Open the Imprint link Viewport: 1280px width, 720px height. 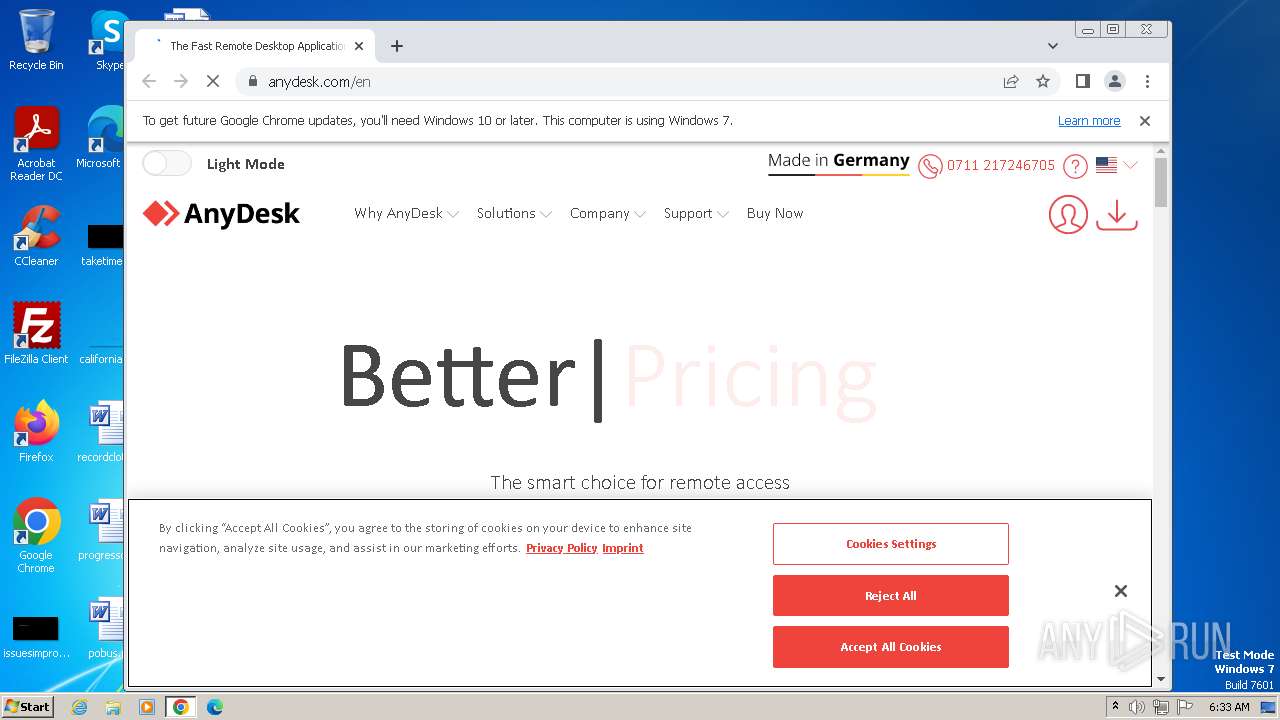click(623, 548)
